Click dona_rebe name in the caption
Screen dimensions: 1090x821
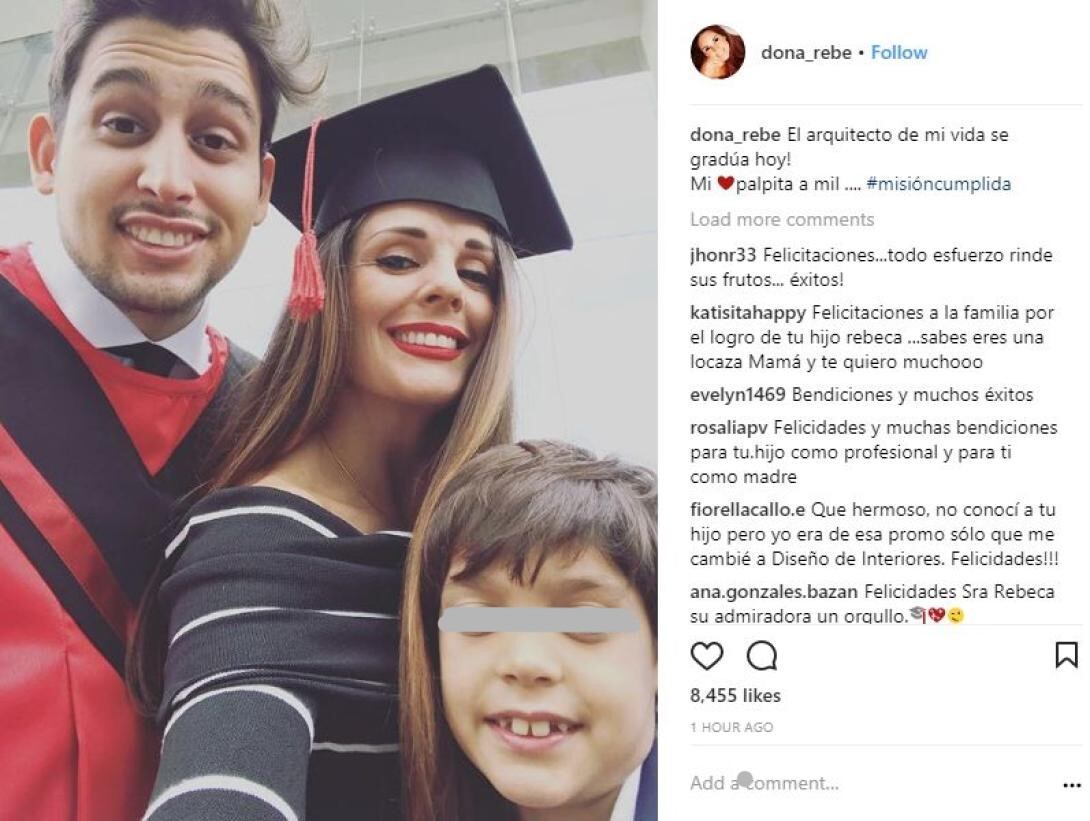735,135
